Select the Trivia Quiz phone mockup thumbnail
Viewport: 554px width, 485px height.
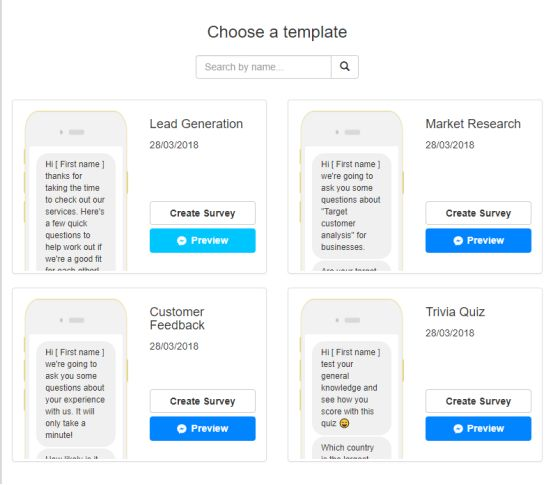(352, 379)
